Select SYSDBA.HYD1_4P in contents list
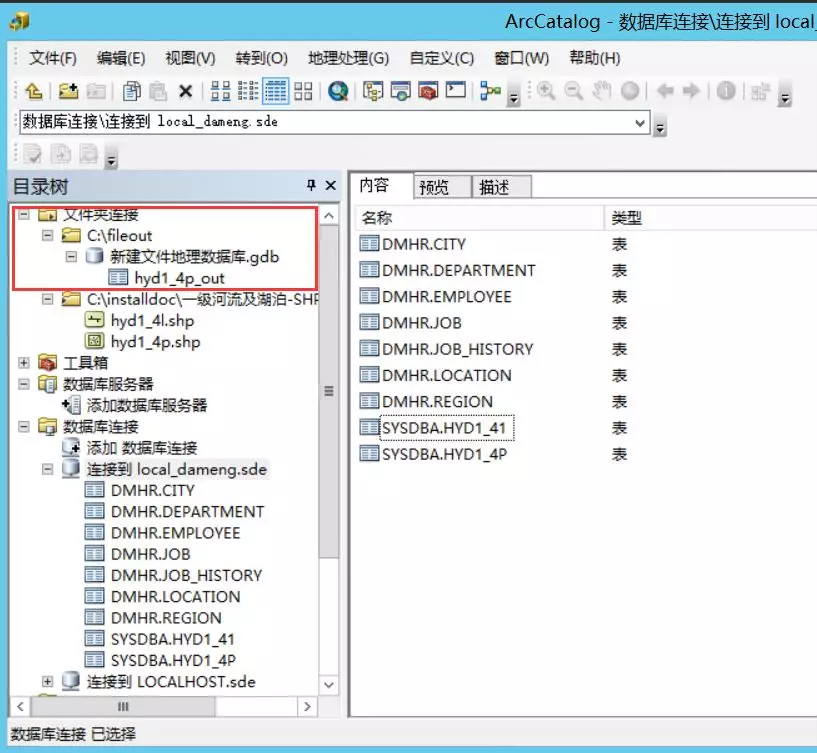This screenshot has width=817, height=753. pyautogui.click(x=444, y=454)
